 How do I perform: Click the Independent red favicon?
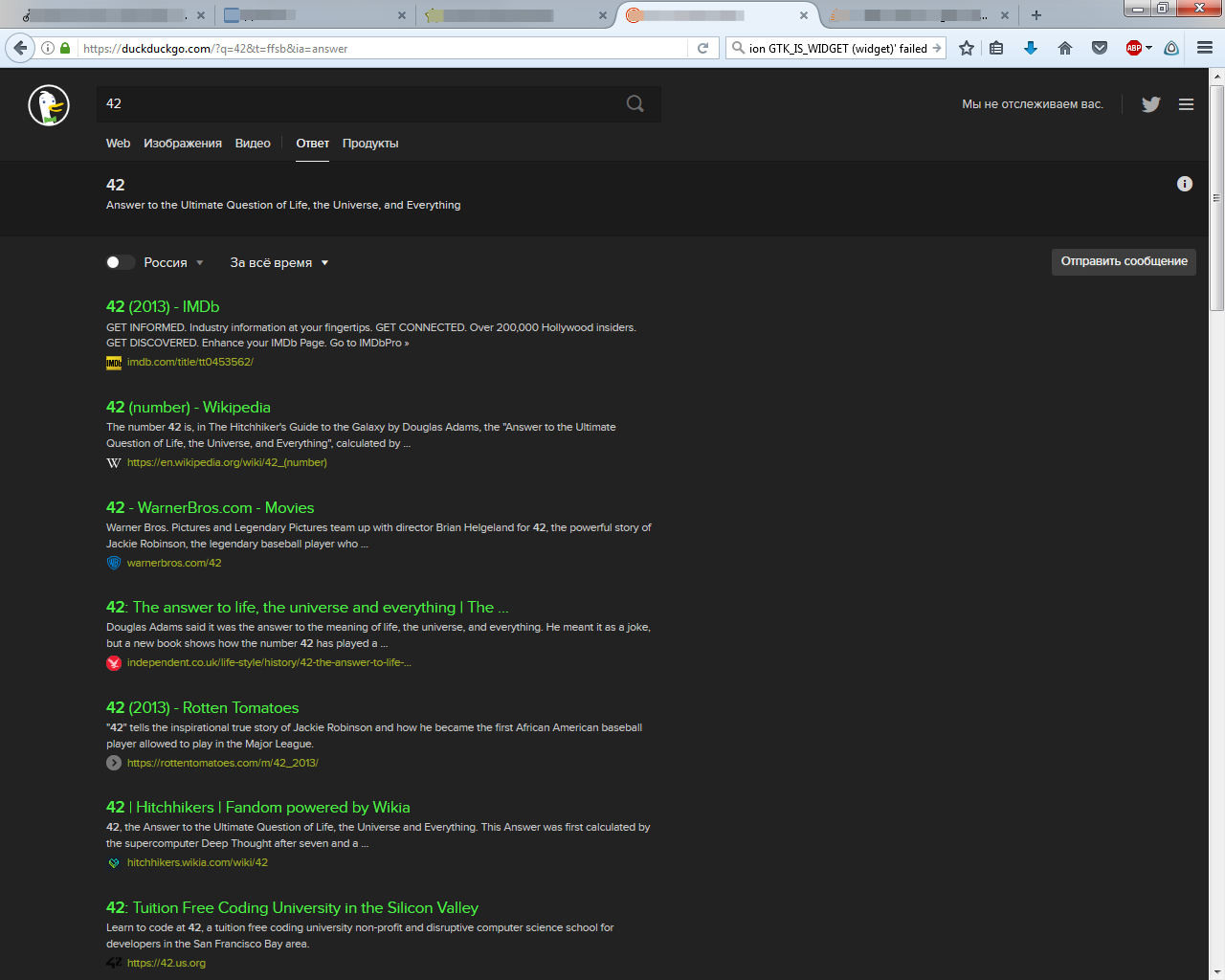[114, 662]
